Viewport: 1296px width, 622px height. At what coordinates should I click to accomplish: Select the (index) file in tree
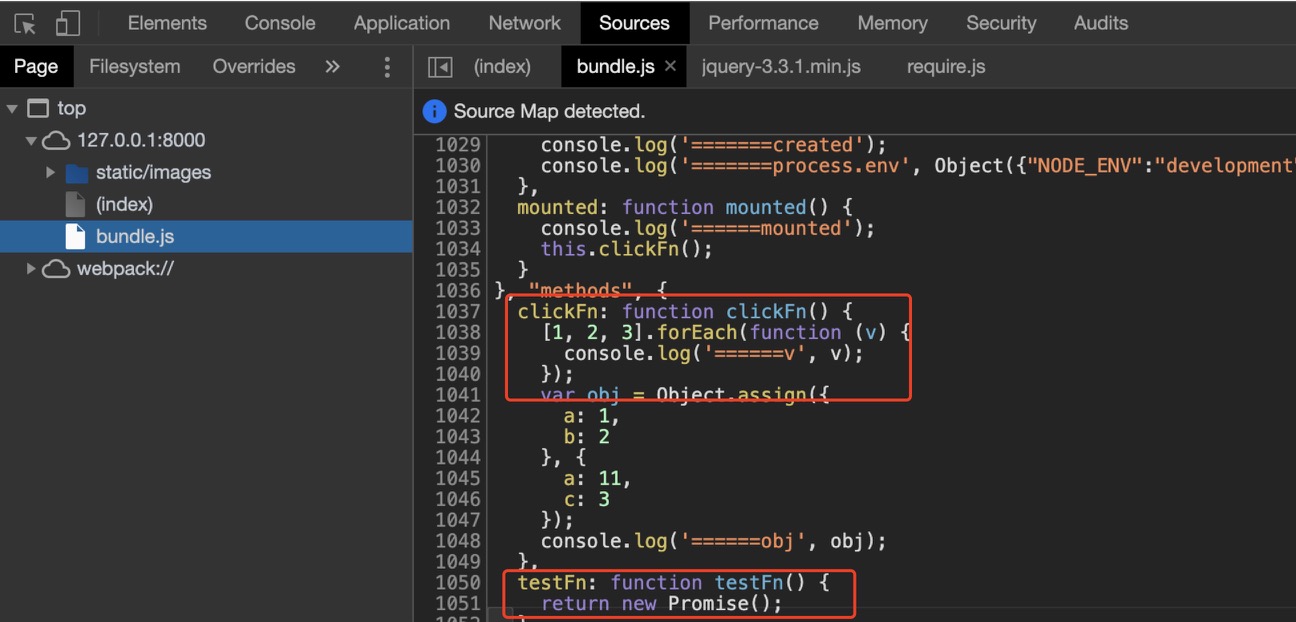(x=124, y=205)
